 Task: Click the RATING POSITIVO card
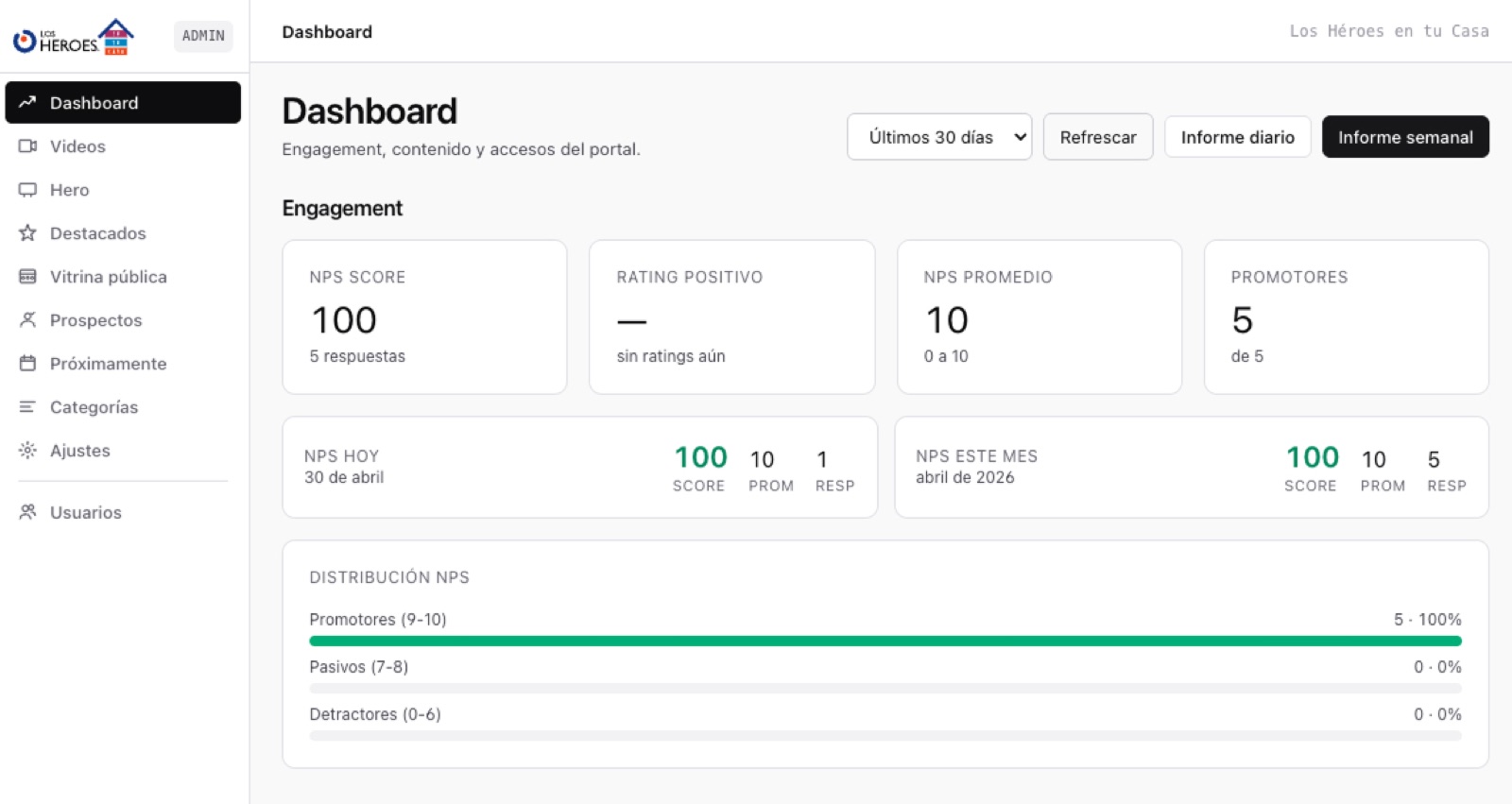point(731,316)
